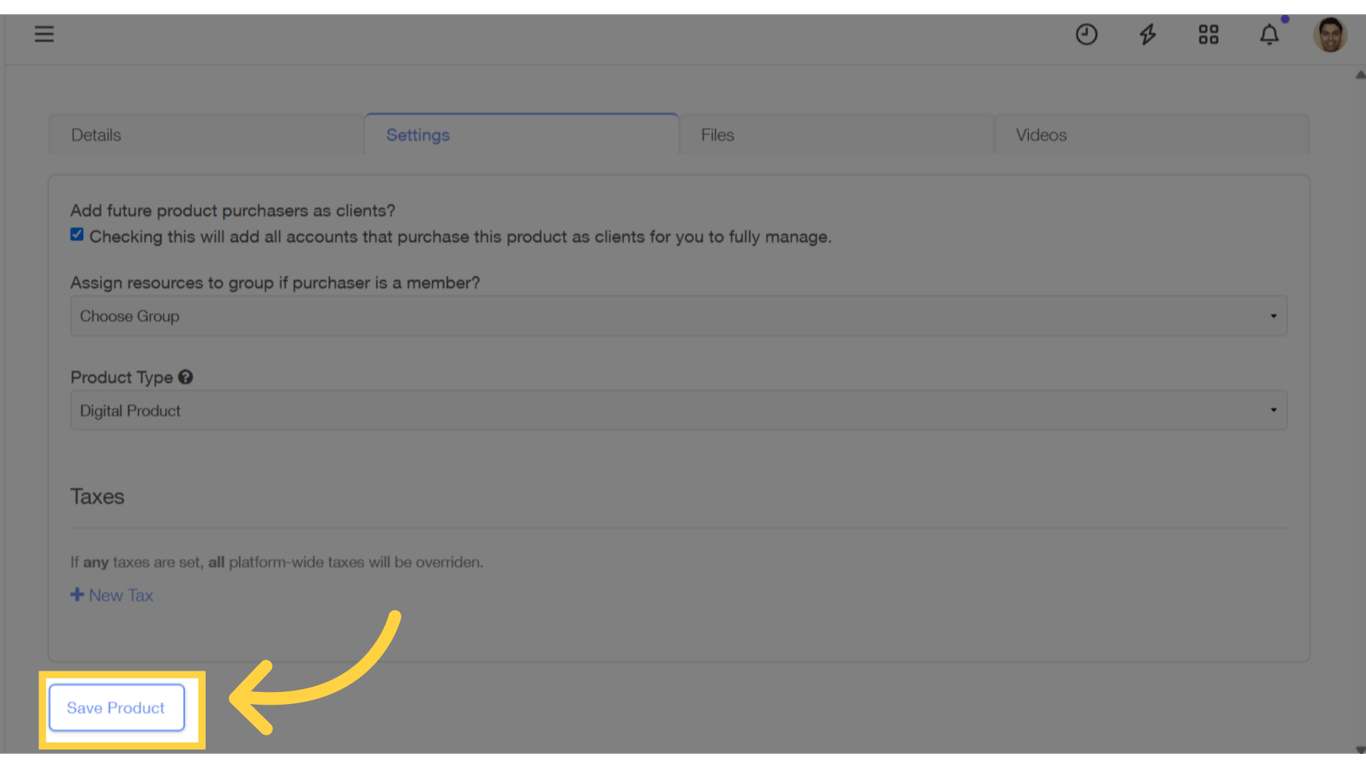The image size is (1366, 768).
Task: Click the Product Type help icon
Action: (186, 377)
